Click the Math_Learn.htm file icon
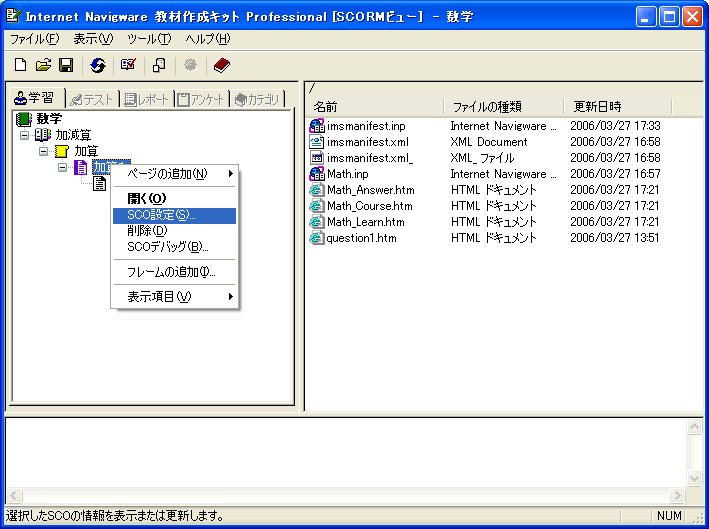This screenshot has width=709, height=529. [317, 222]
